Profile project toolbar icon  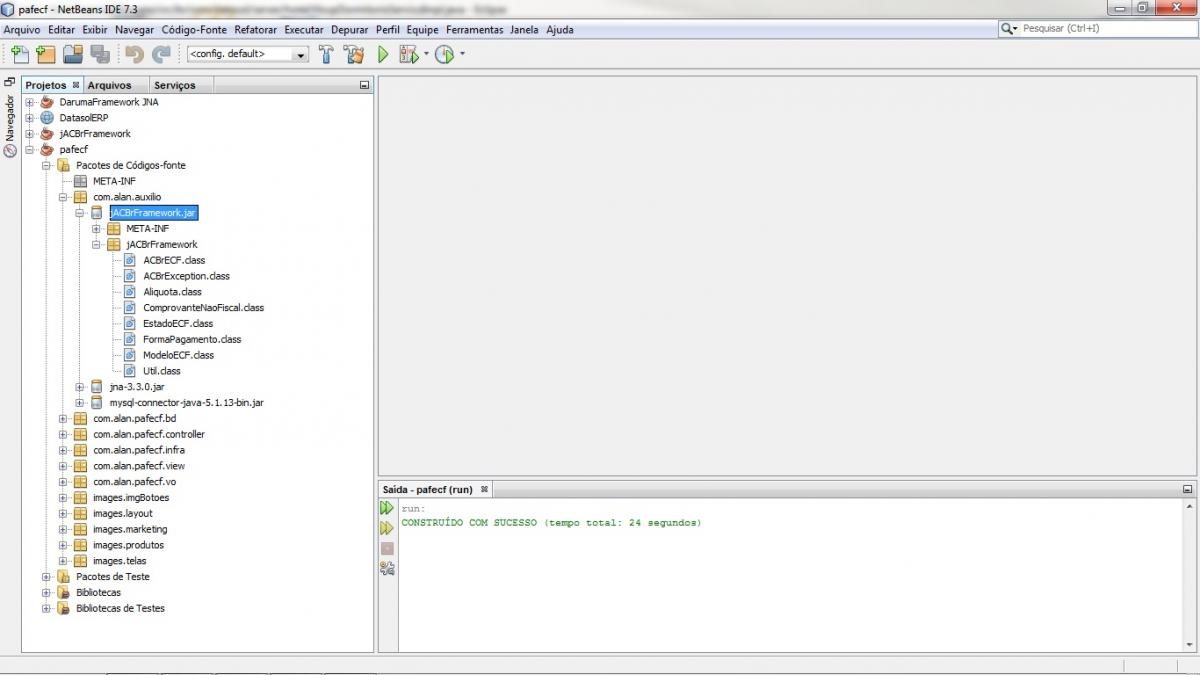click(x=444, y=54)
